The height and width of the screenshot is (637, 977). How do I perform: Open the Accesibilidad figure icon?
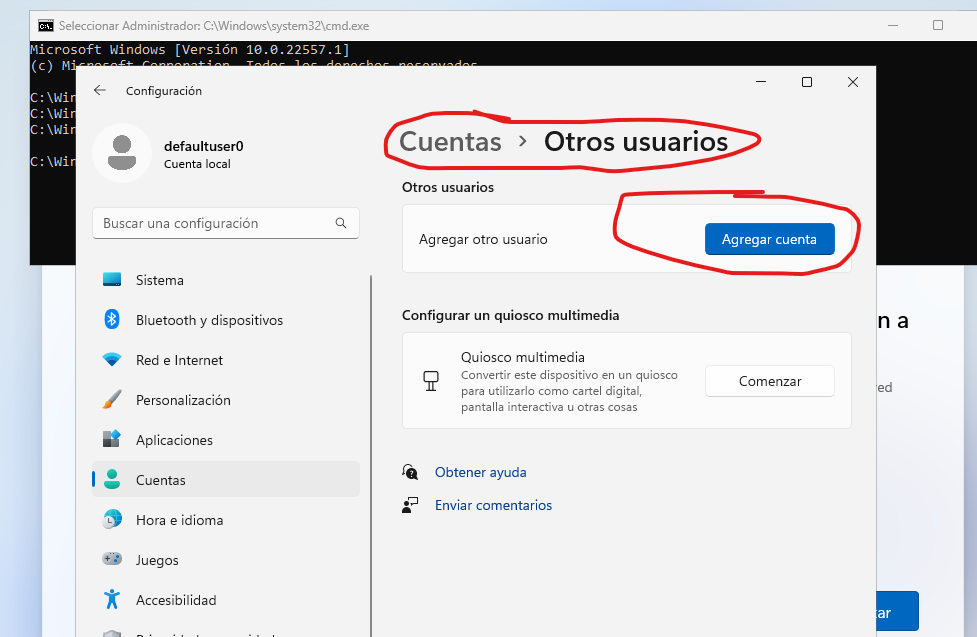click(x=112, y=600)
